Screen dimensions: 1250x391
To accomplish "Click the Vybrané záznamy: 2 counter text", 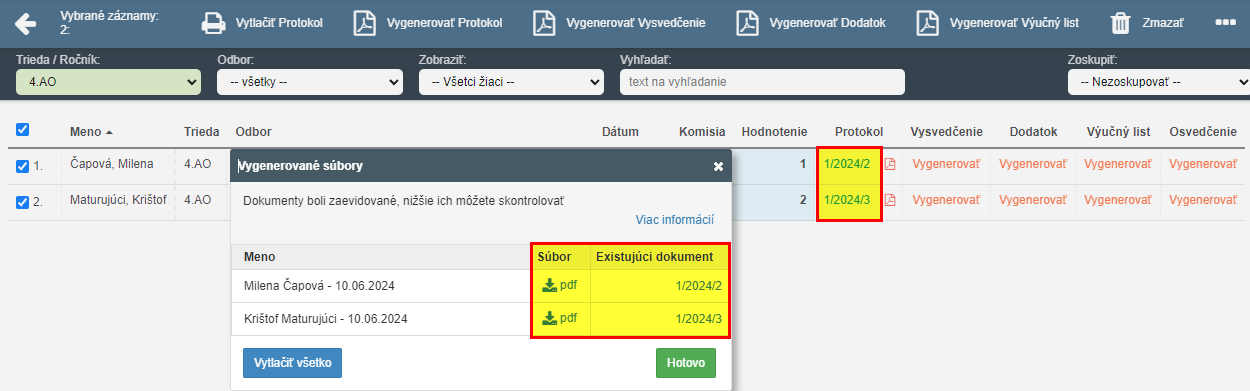I will tap(109, 22).
